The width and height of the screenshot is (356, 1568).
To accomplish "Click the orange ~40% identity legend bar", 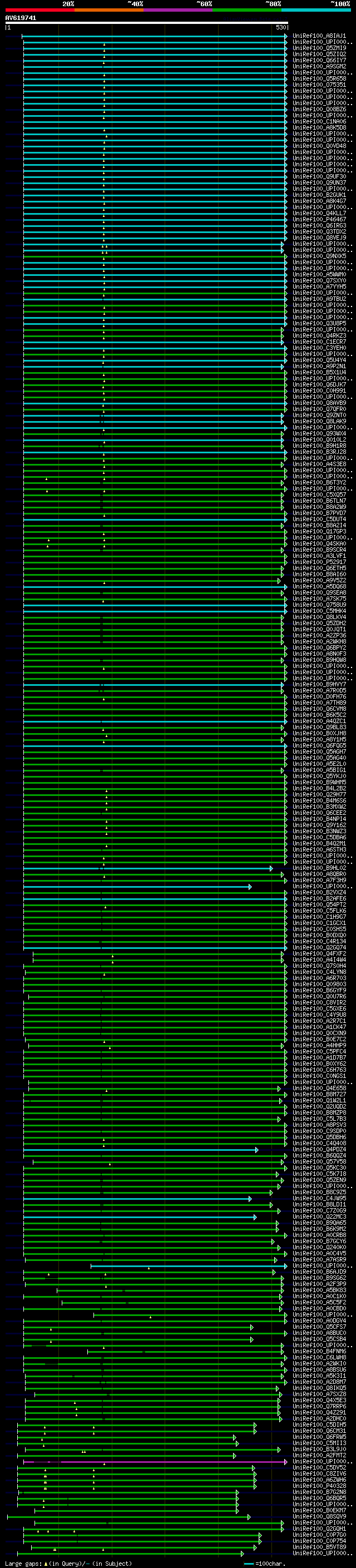I will (109, 10).
